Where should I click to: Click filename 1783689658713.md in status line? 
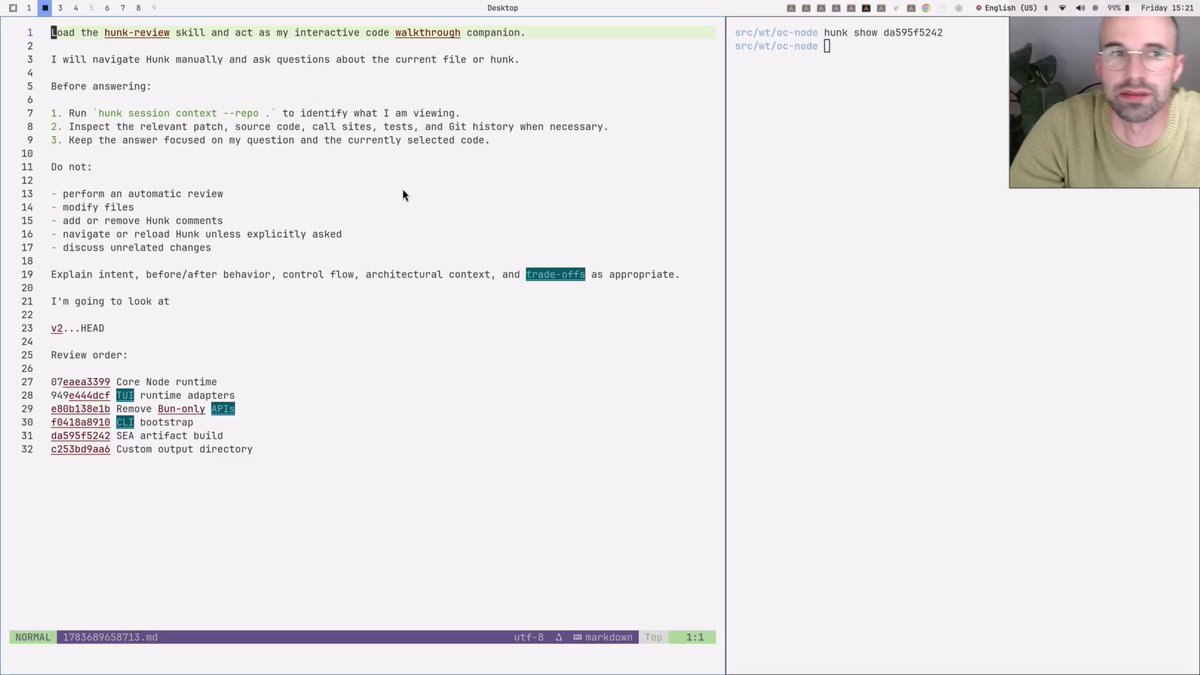(x=110, y=637)
